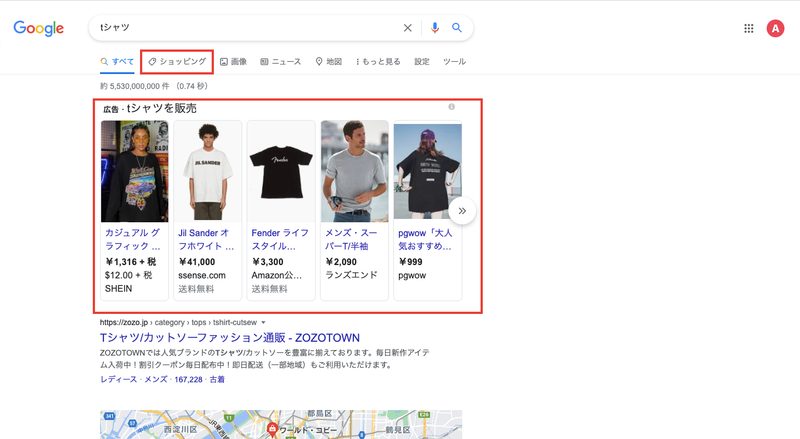Screen dimensions: 800x439
Task: Click the ランズエンド seller name
Action: tap(351, 275)
